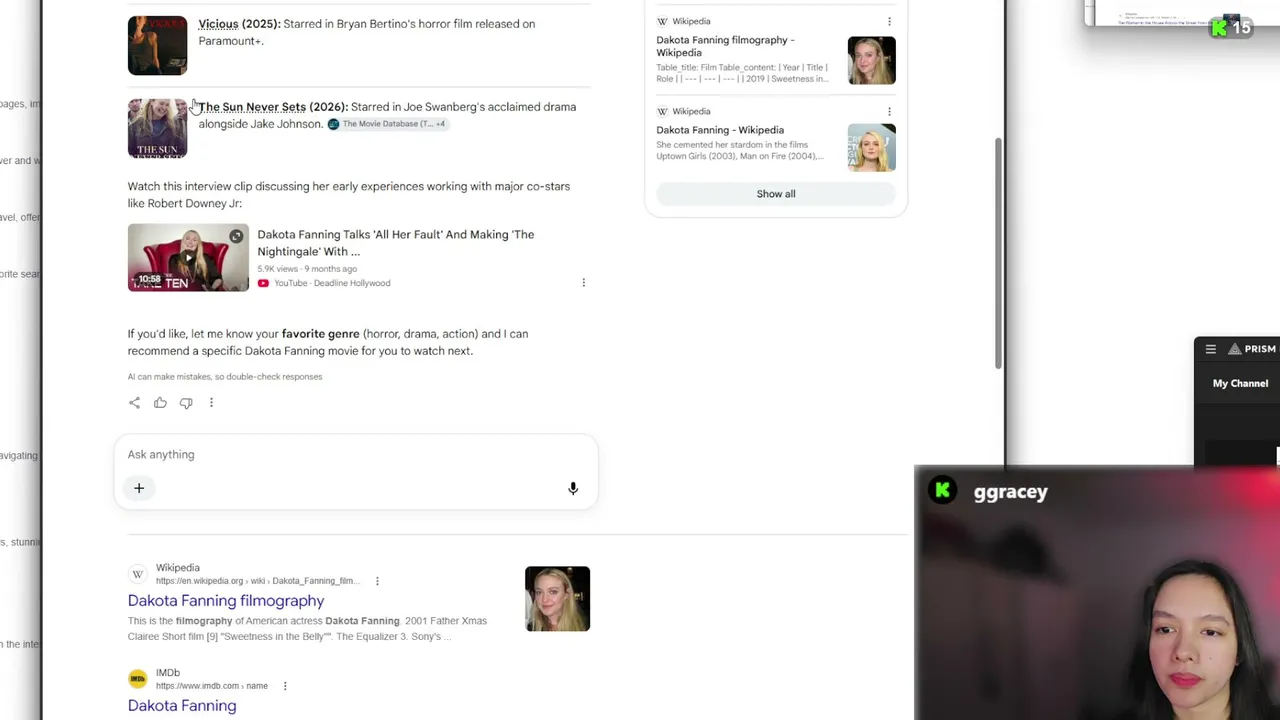Image resolution: width=1280 pixels, height=720 pixels.
Task: Open the three-dot menu next to the IMDb result URL
Action: 285,686
